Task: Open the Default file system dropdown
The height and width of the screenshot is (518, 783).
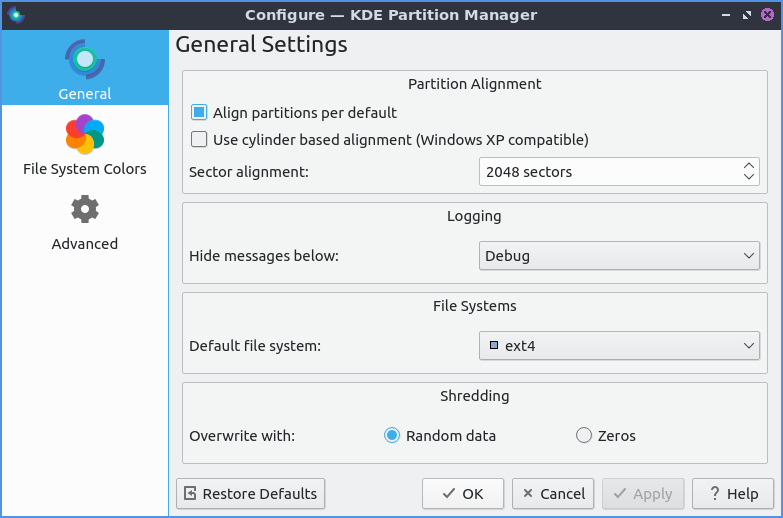Action: [x=619, y=346]
